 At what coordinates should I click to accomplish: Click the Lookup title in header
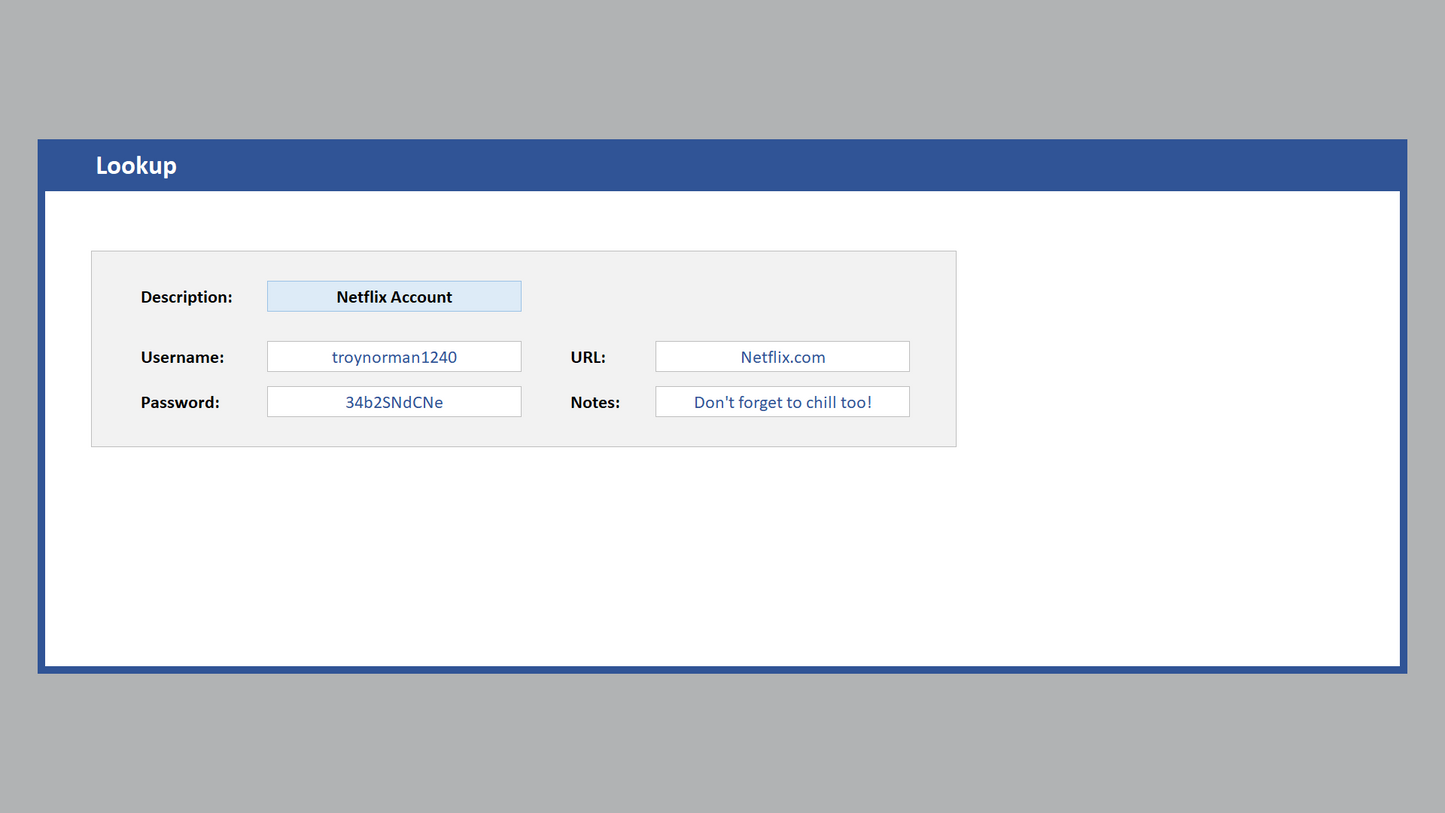pos(136,166)
